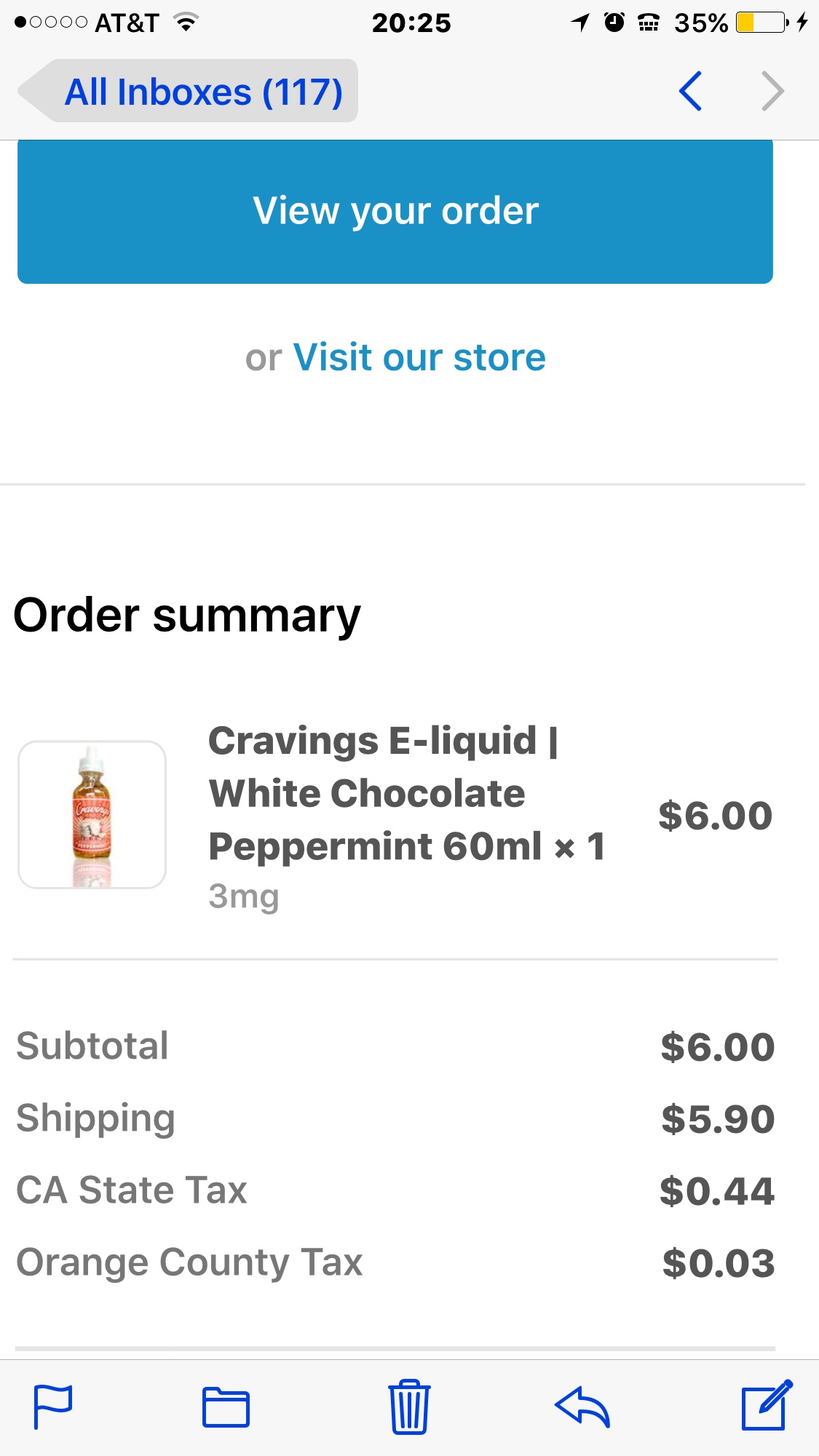Move message to a folder
The height and width of the screenshot is (1456, 819).
[x=226, y=1407]
